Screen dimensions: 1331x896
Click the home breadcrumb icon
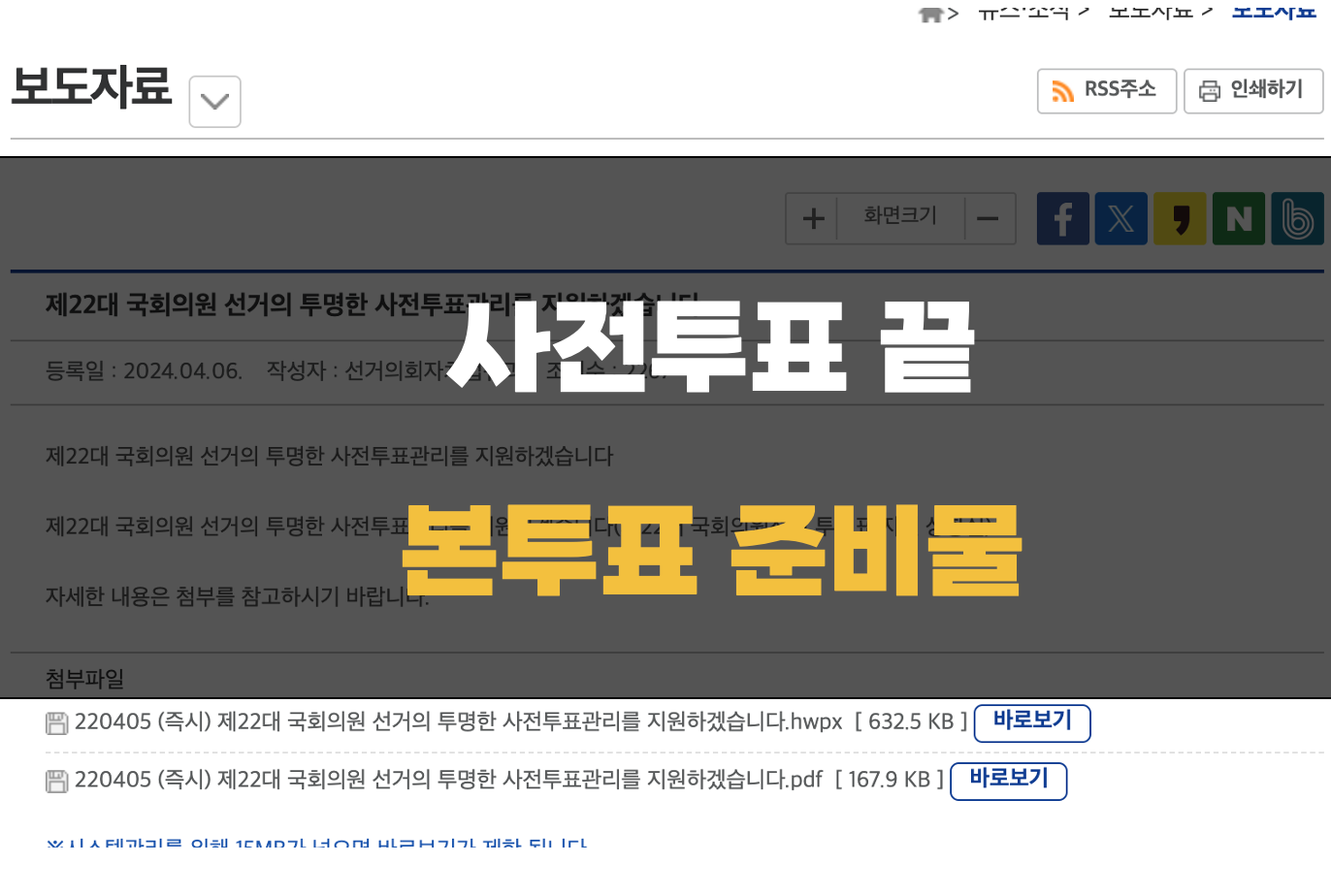coord(930,14)
